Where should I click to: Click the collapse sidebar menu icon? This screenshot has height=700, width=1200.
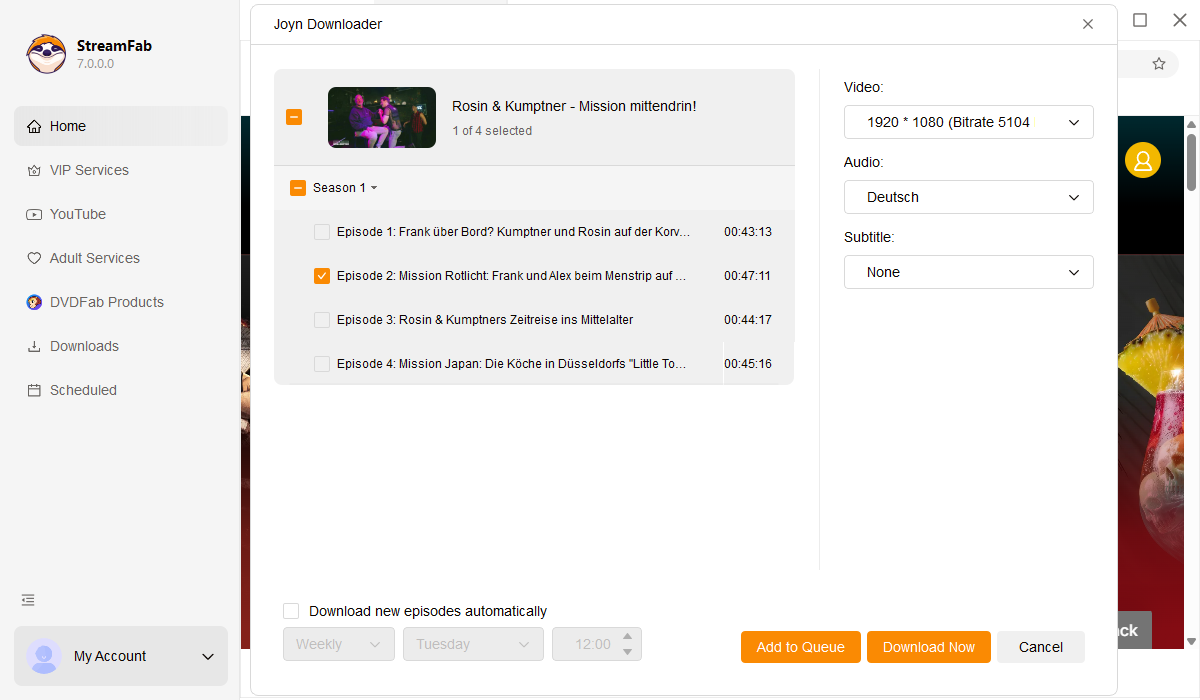click(x=28, y=600)
